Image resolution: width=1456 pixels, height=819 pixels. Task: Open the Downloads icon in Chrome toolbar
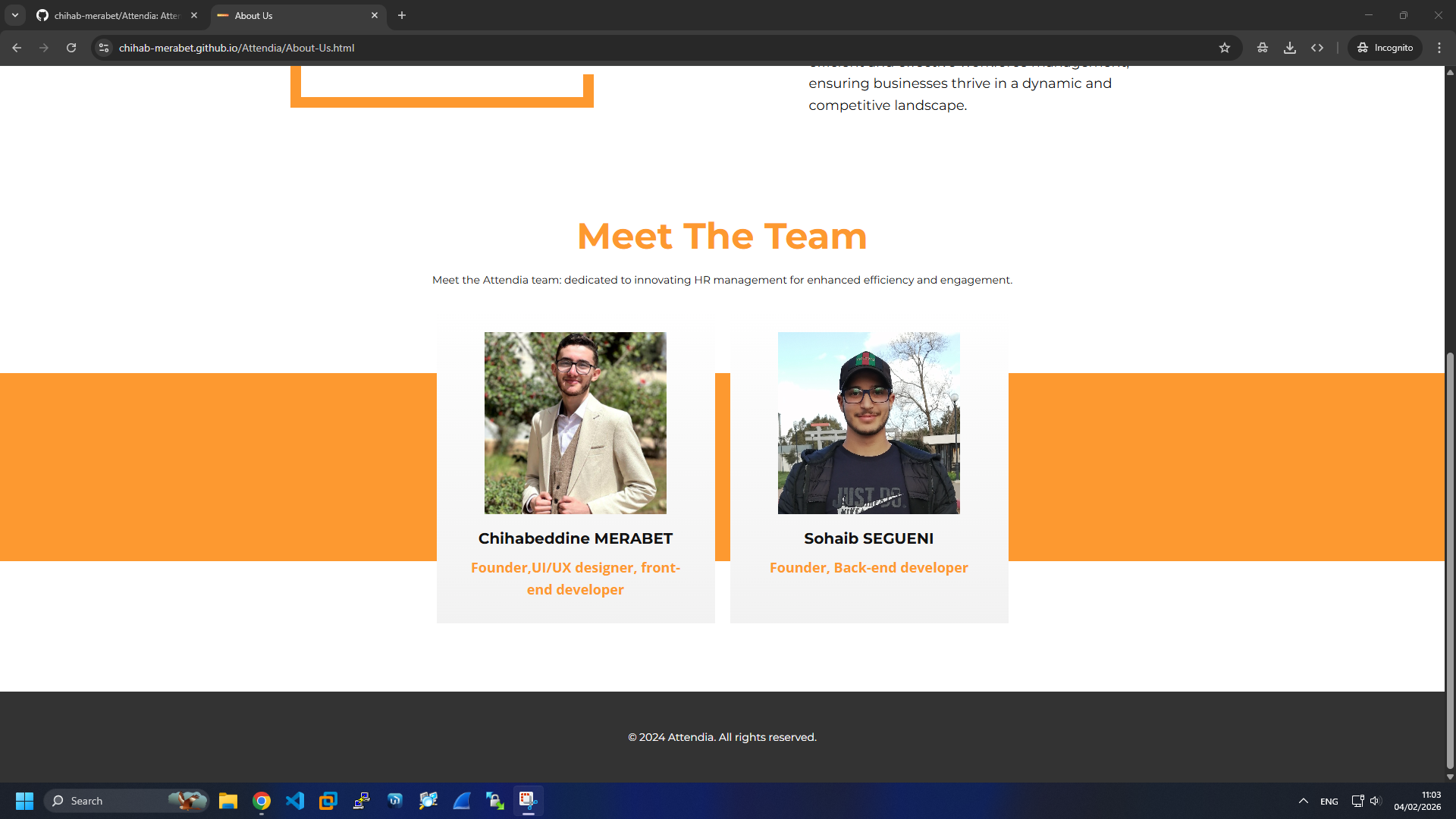1290,48
